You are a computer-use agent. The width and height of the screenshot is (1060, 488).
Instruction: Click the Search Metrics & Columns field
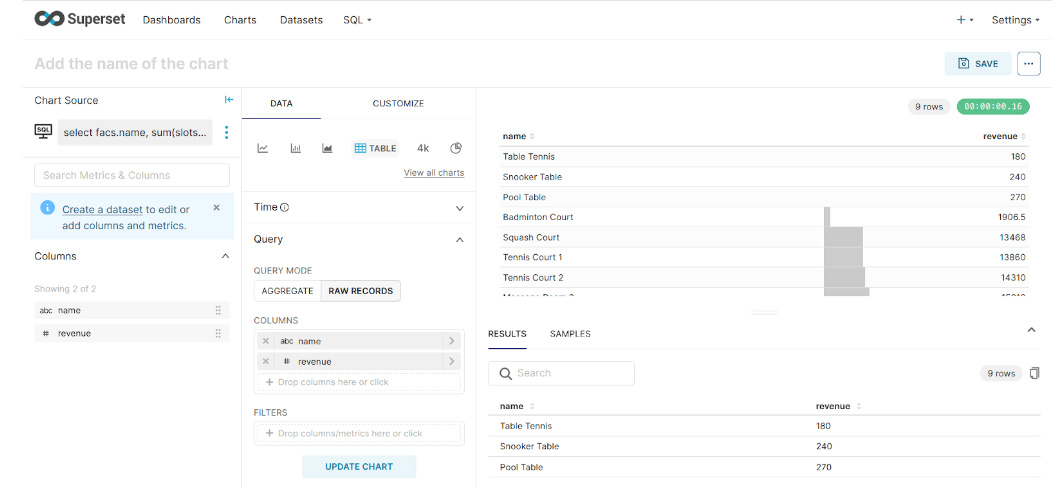(x=132, y=175)
